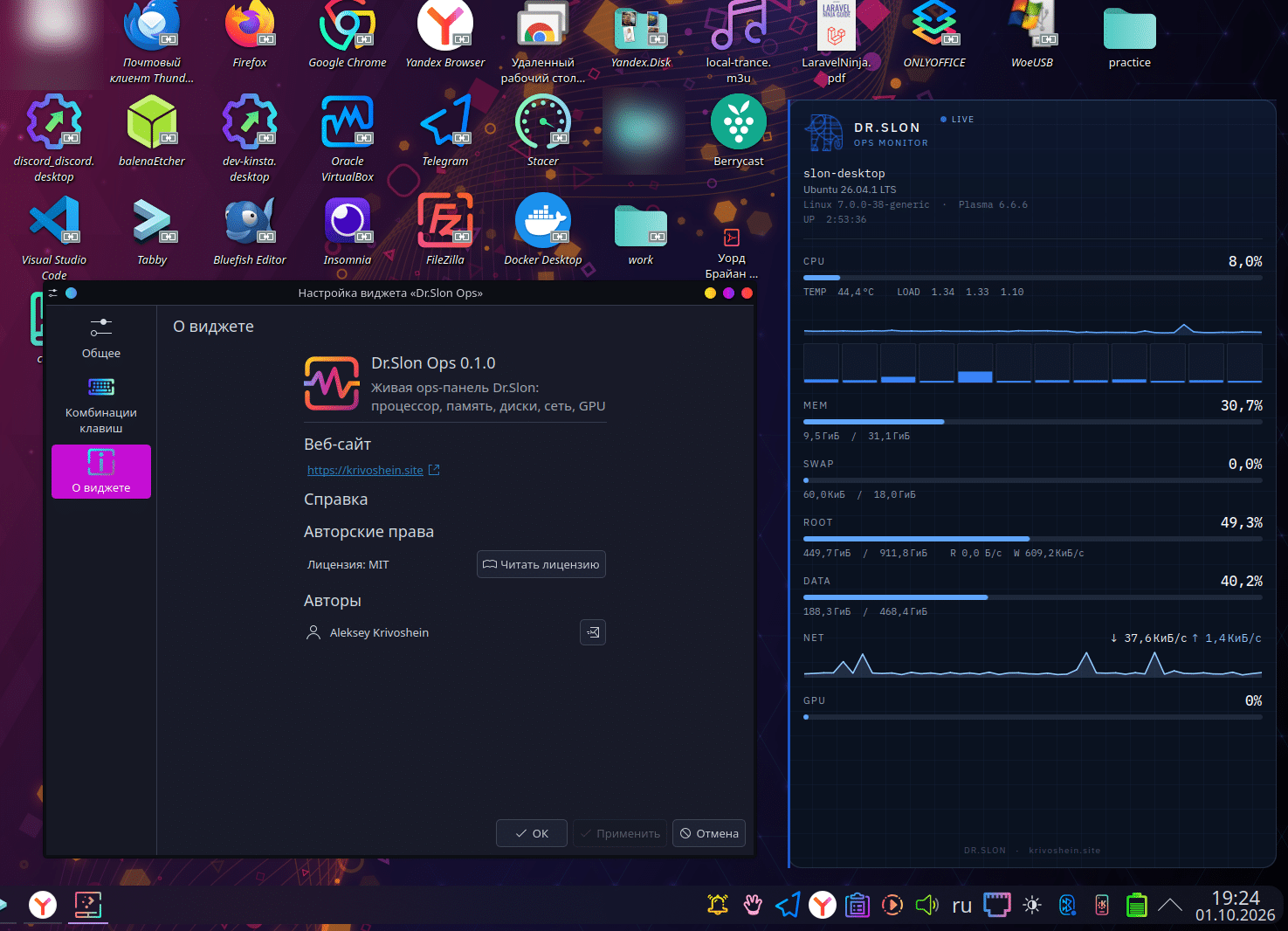Image resolution: width=1288 pixels, height=931 pixels.
Task: Open Telegram in the system tray
Action: click(788, 905)
